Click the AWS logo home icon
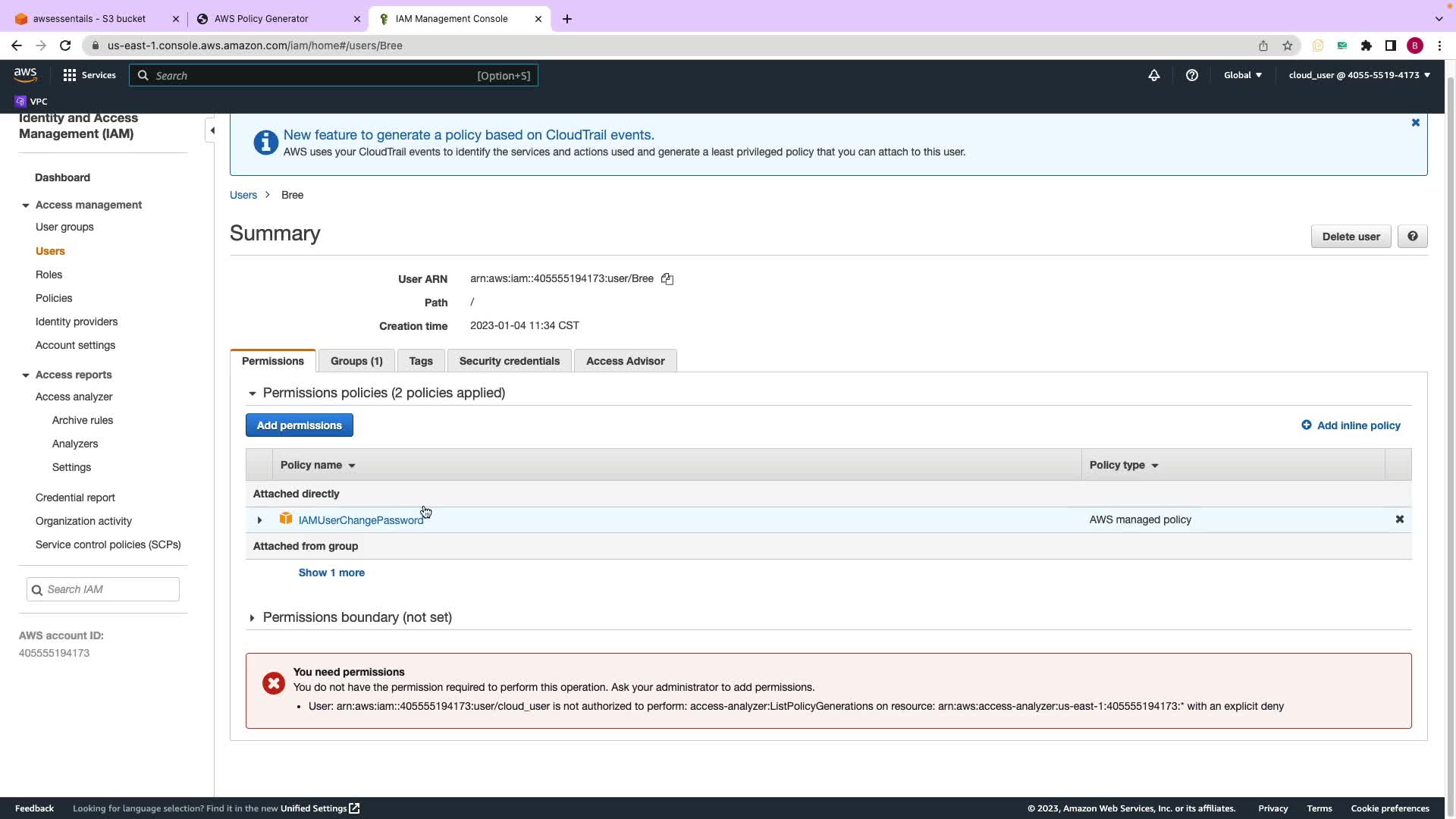Viewport: 1456px width, 819px height. (25, 74)
